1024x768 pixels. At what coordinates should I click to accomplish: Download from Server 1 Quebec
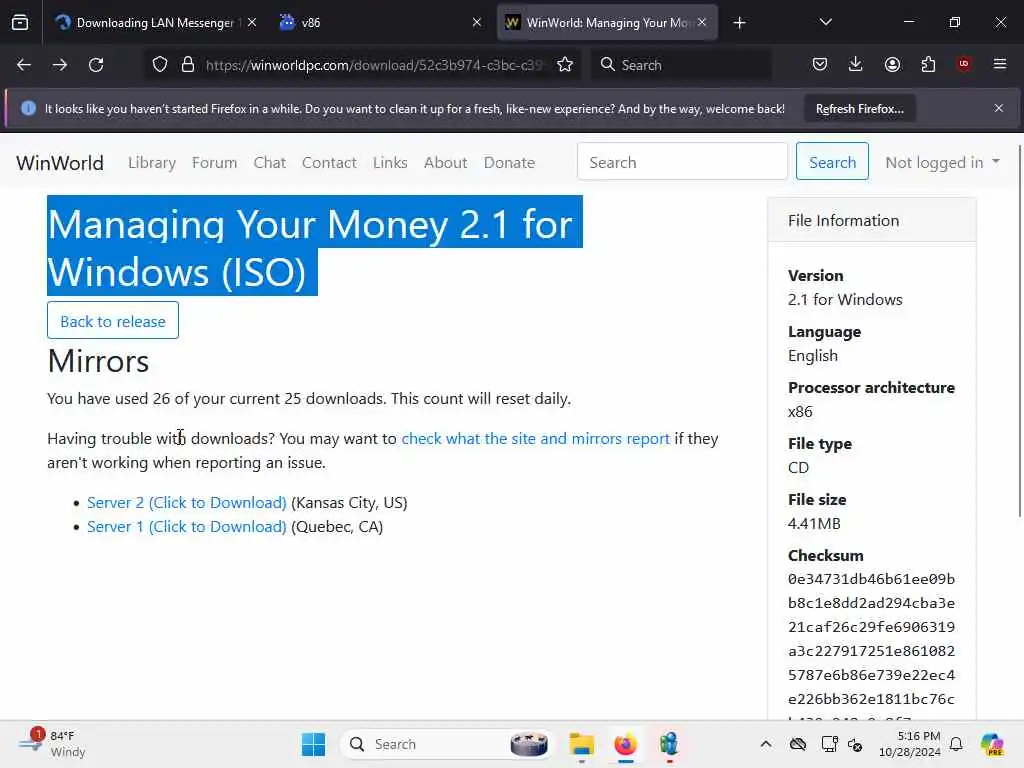[187, 526]
